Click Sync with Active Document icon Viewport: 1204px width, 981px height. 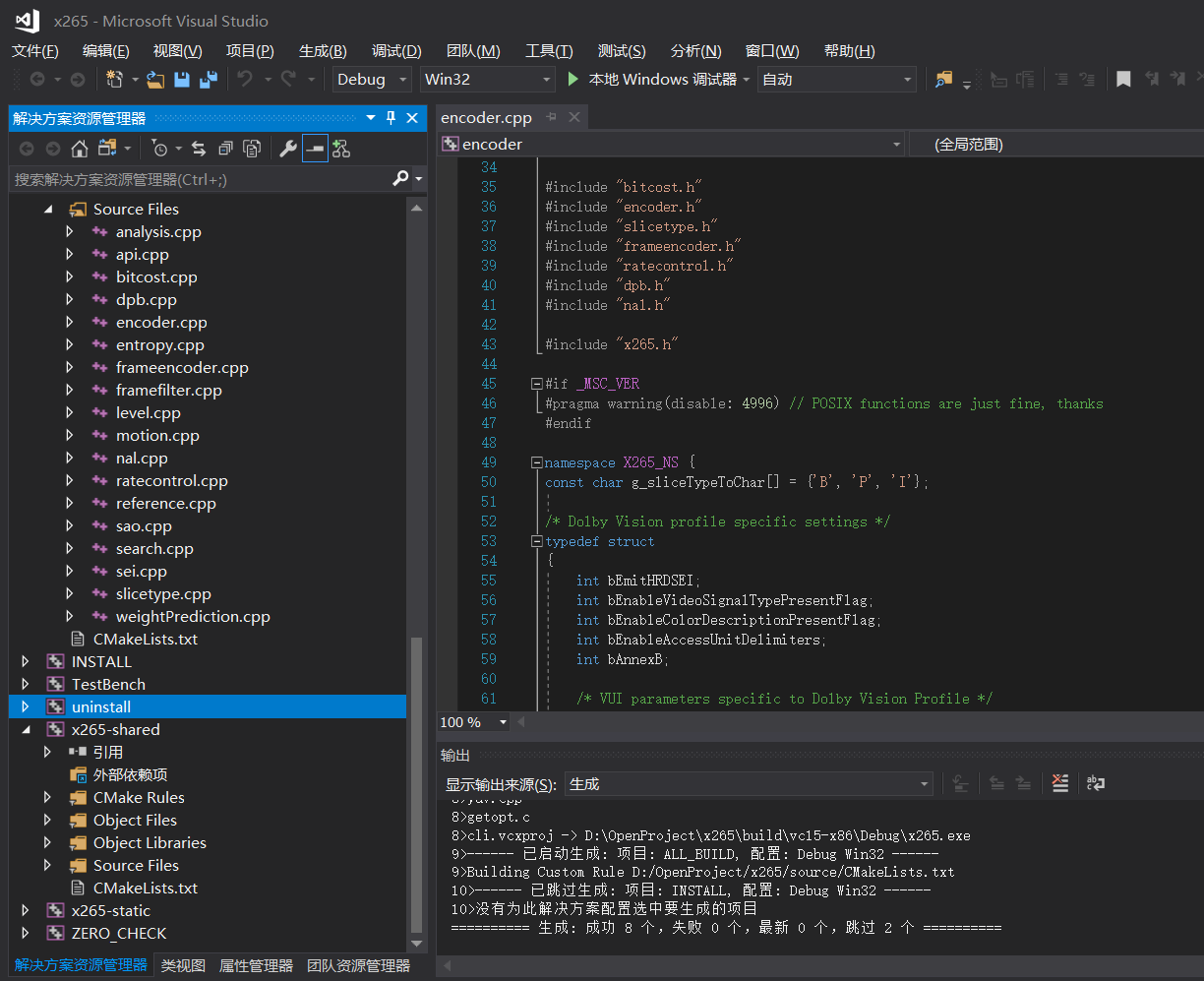(x=199, y=149)
